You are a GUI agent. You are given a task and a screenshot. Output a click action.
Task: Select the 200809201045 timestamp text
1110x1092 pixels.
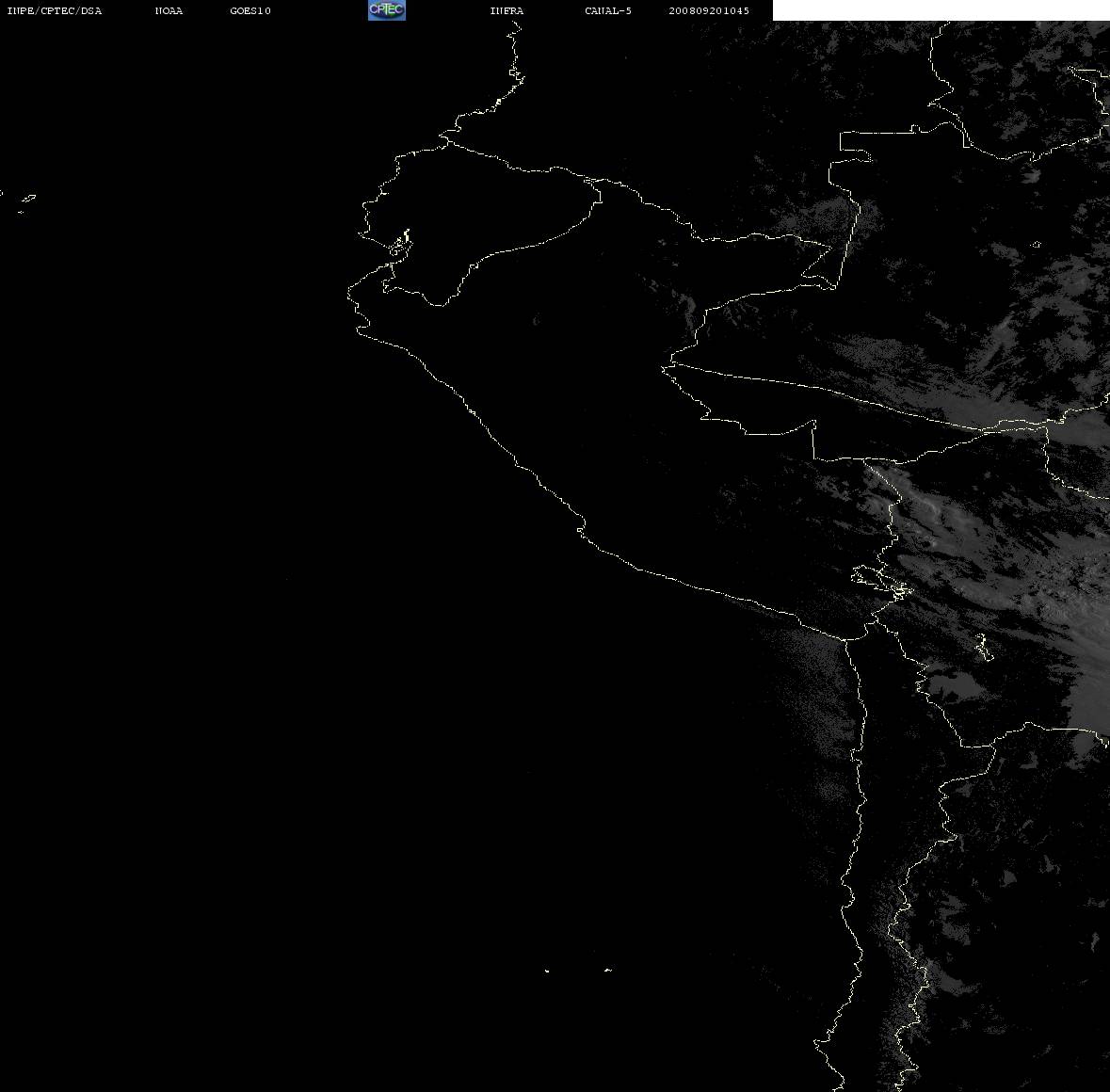click(709, 10)
